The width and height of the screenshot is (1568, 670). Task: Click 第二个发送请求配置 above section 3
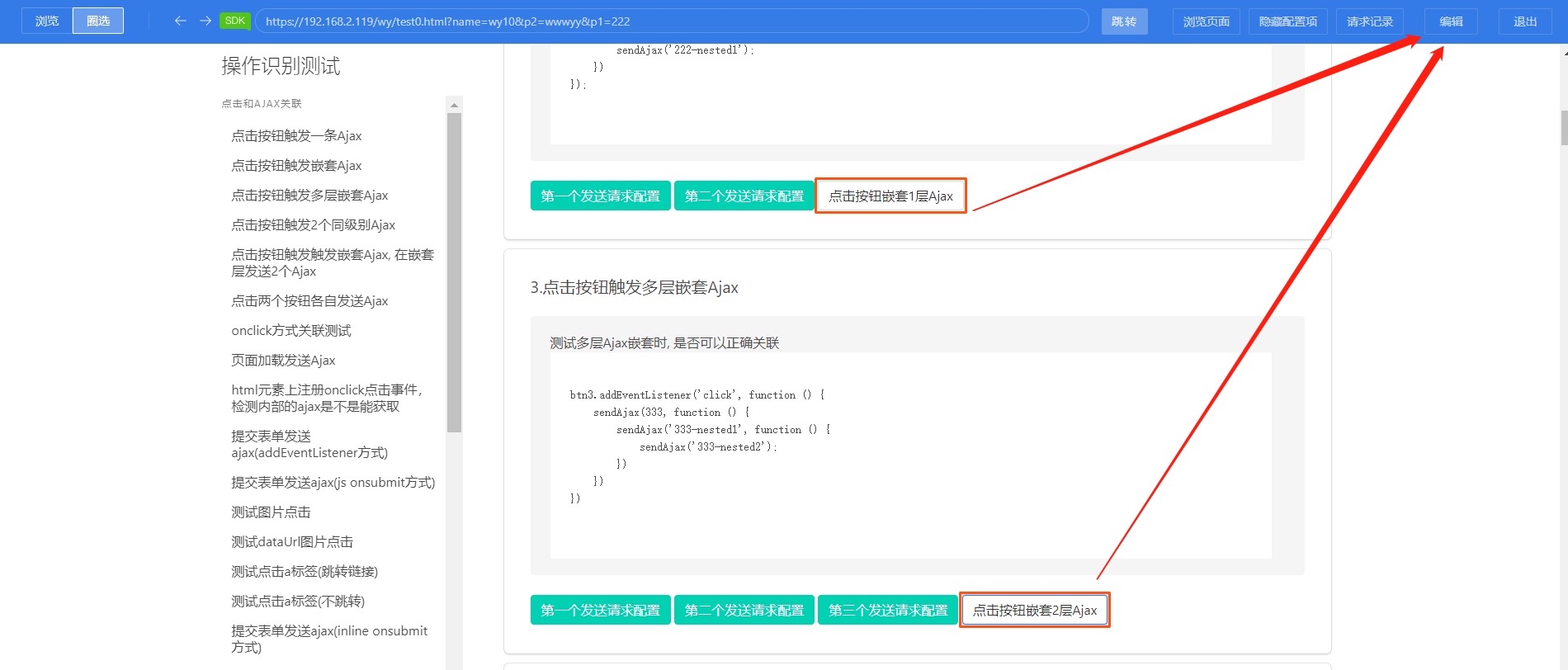click(744, 196)
